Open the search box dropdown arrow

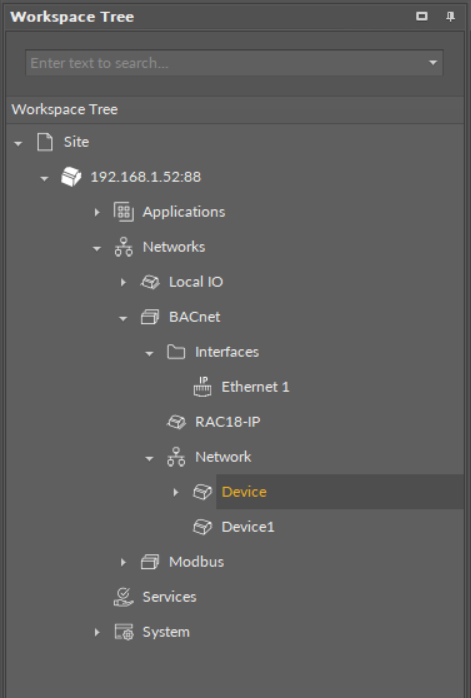point(433,63)
